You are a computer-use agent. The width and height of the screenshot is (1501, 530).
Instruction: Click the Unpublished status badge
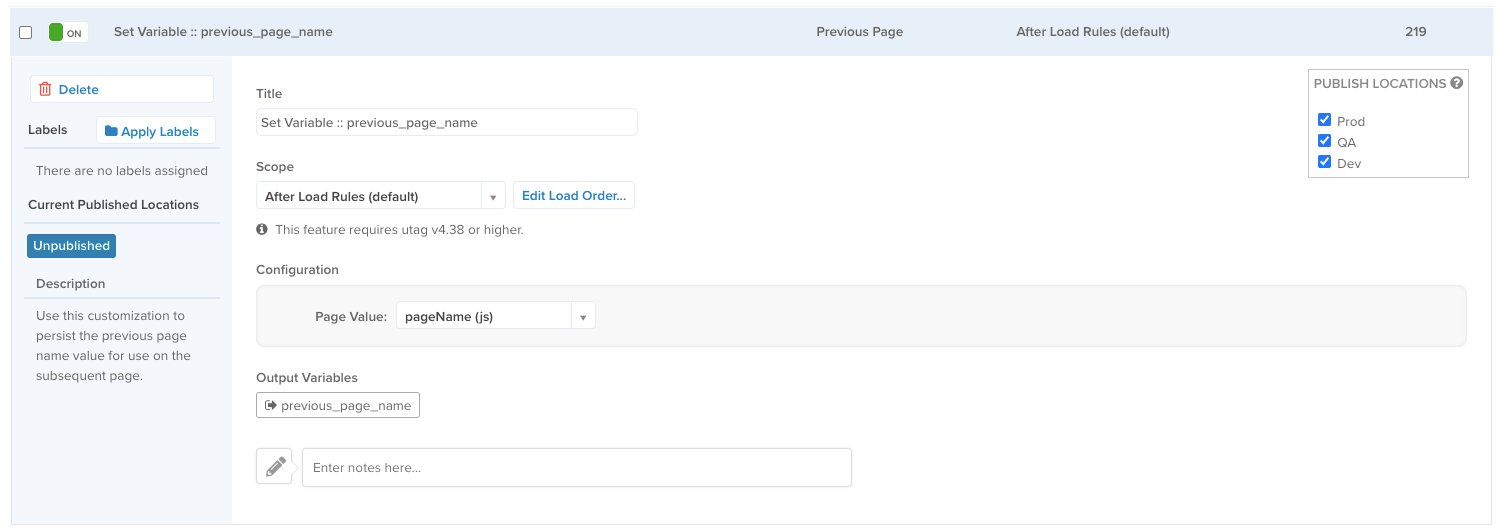tap(71, 246)
